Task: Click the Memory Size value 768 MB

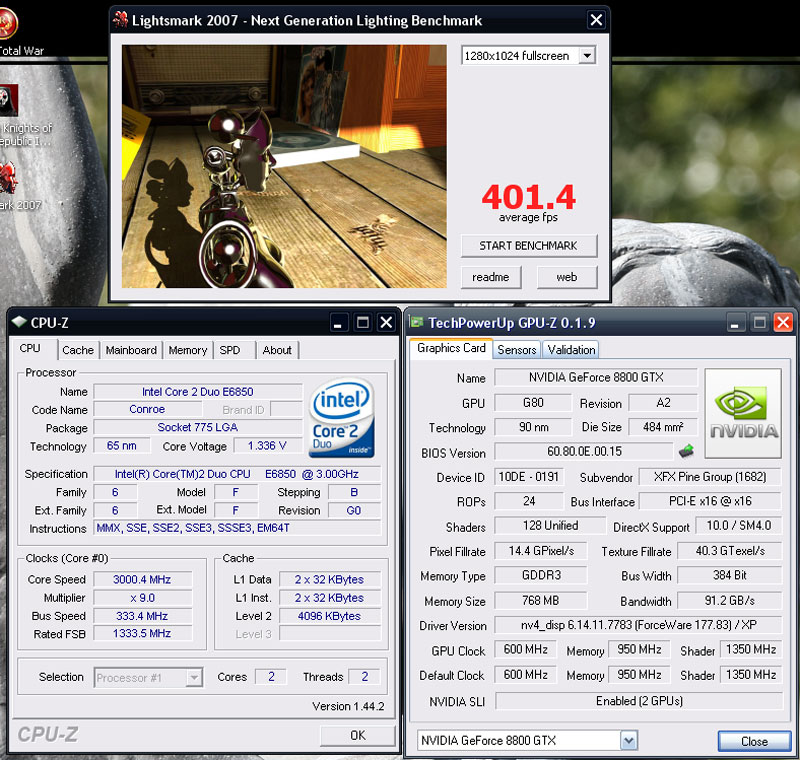Action: pyautogui.click(x=541, y=601)
